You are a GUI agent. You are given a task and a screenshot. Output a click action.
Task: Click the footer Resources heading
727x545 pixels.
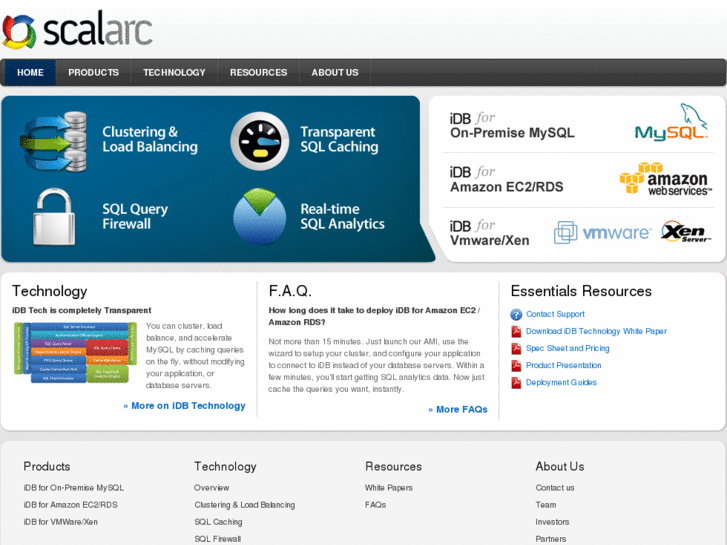coord(393,467)
